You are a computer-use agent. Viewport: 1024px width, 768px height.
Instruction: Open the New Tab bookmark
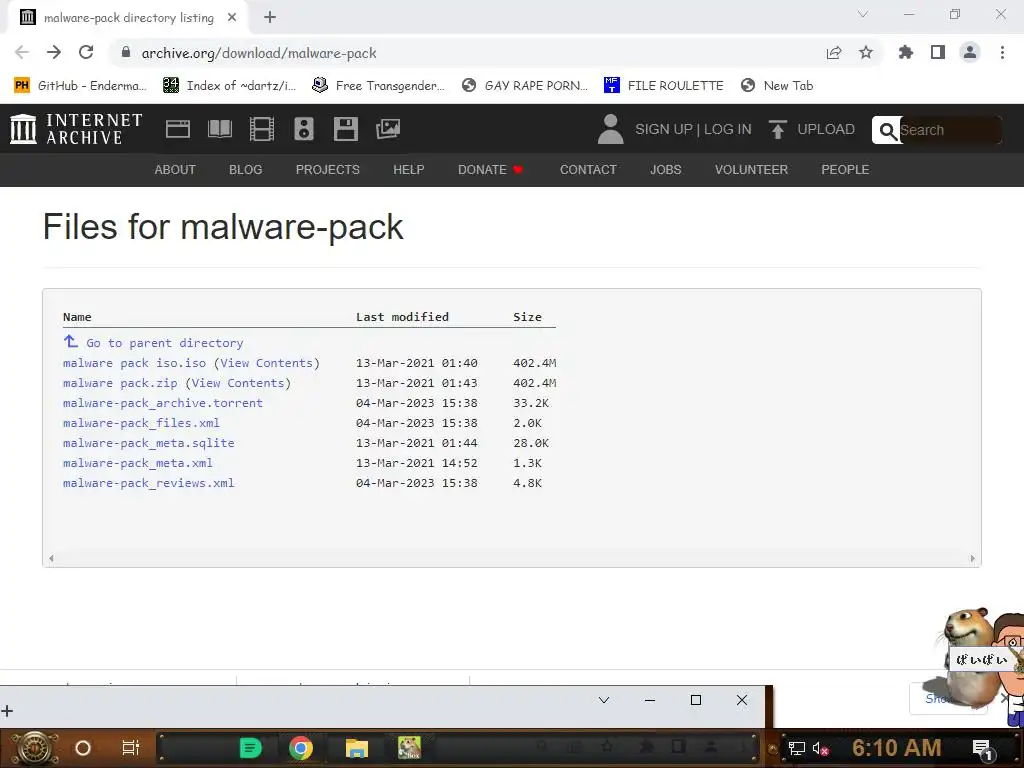777,86
